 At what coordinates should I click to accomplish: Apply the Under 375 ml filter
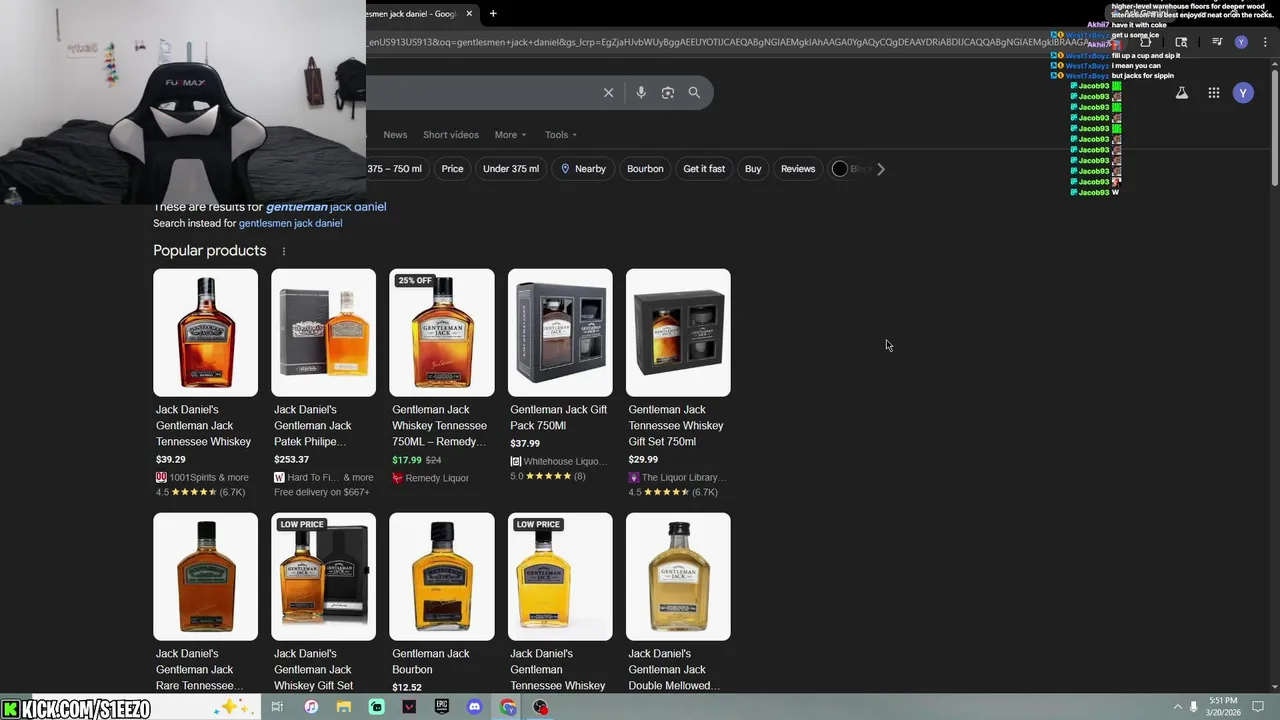[x=511, y=169]
